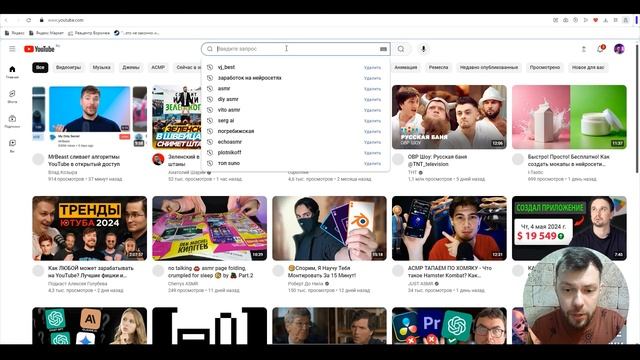Open 'ОВР Шоу: Русская баня' video title

pyautogui.click(x=438, y=160)
